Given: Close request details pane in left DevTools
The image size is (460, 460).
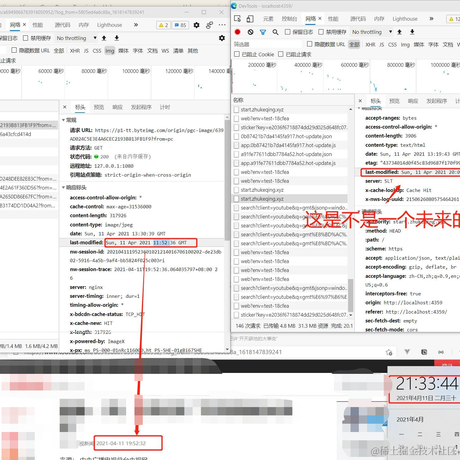Looking at the screenshot, I should (65, 107).
